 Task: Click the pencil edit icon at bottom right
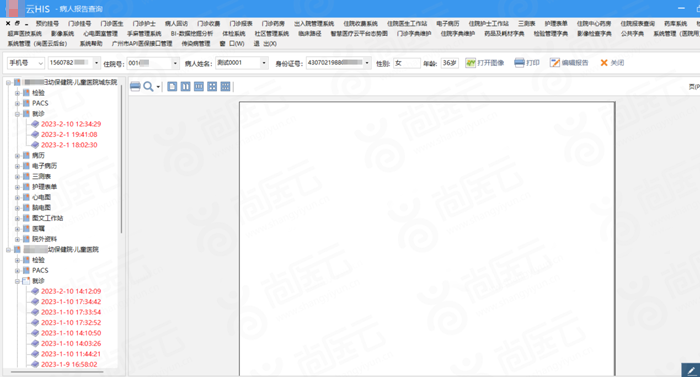point(691,370)
